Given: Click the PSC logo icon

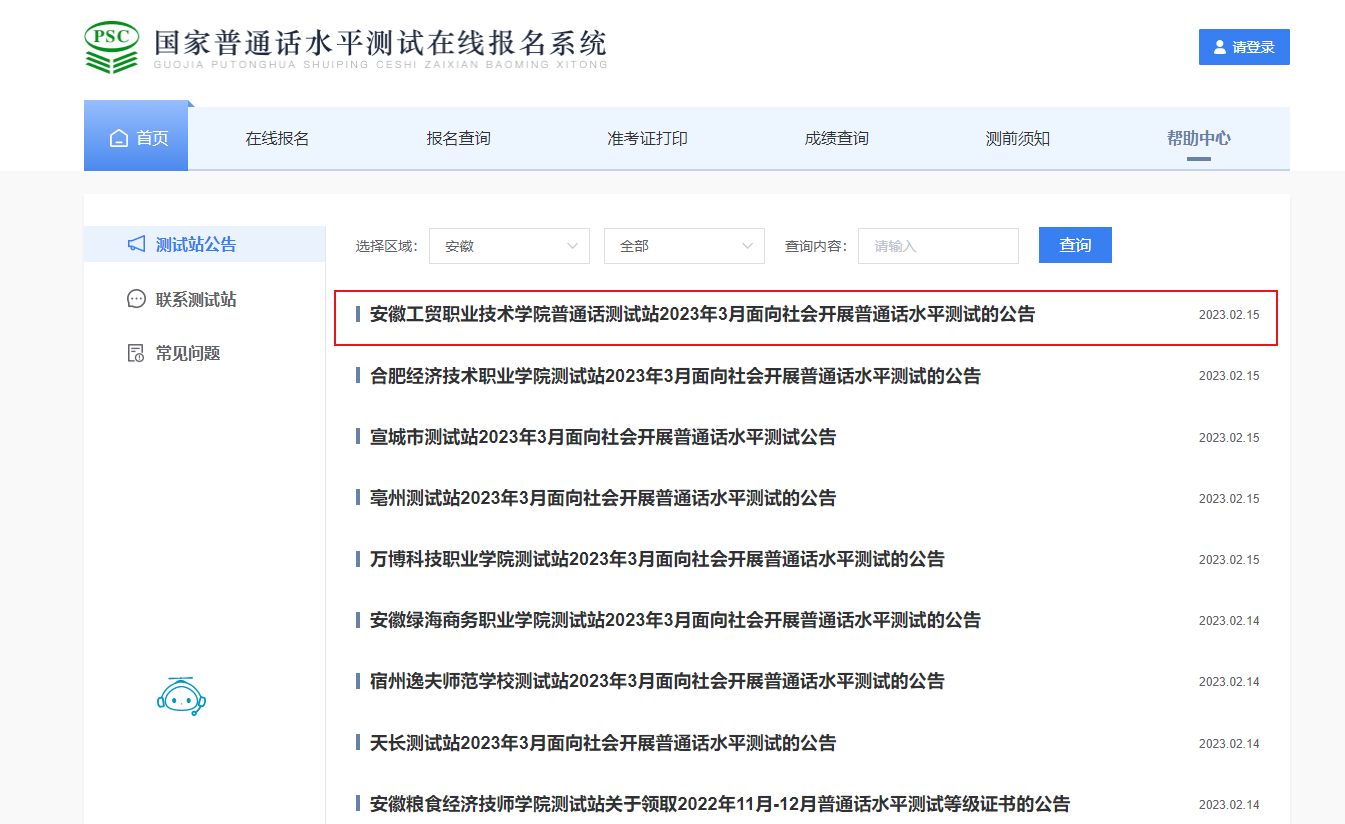Looking at the screenshot, I should [112, 46].
